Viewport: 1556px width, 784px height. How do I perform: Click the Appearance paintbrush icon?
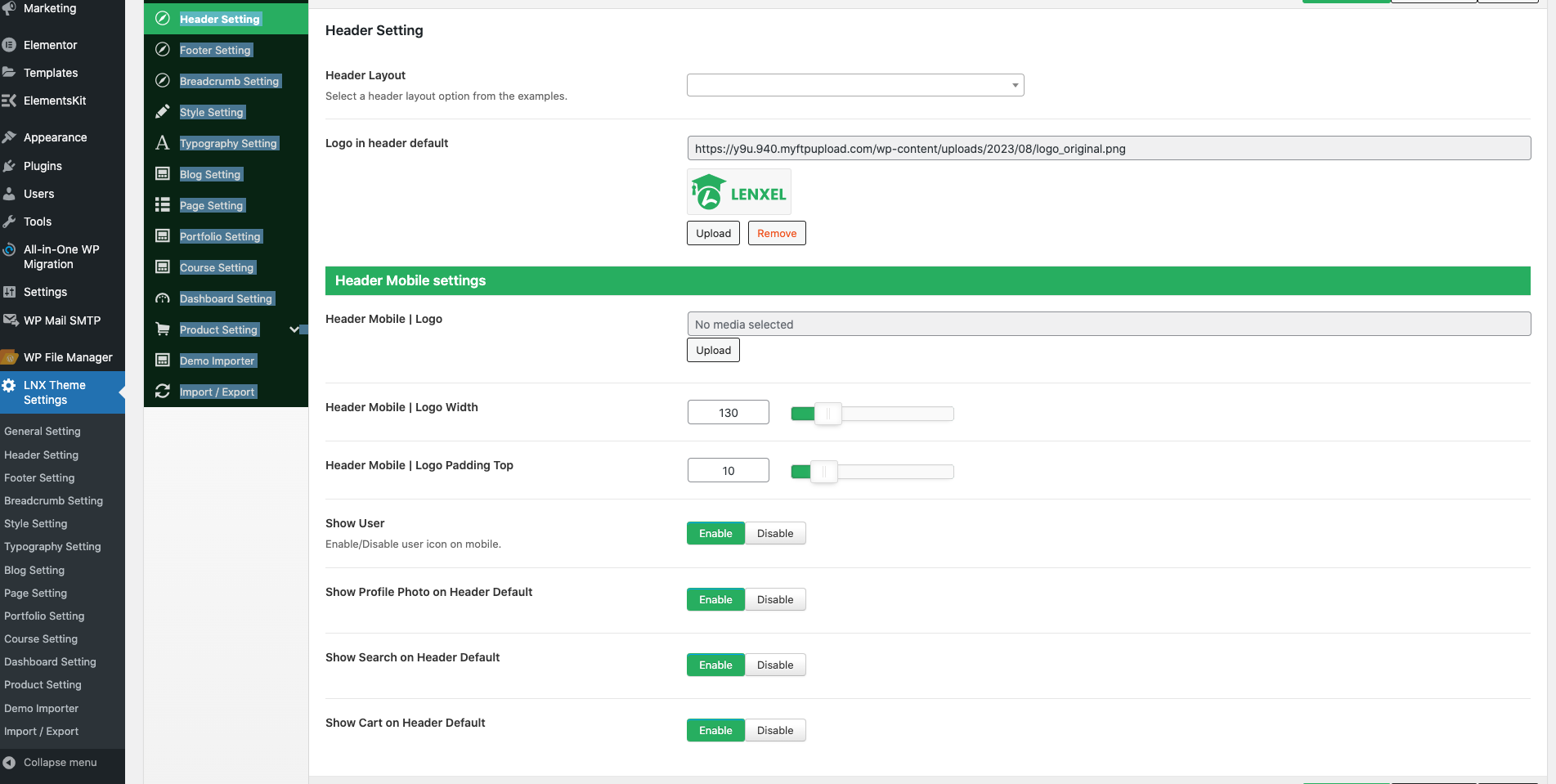point(9,137)
